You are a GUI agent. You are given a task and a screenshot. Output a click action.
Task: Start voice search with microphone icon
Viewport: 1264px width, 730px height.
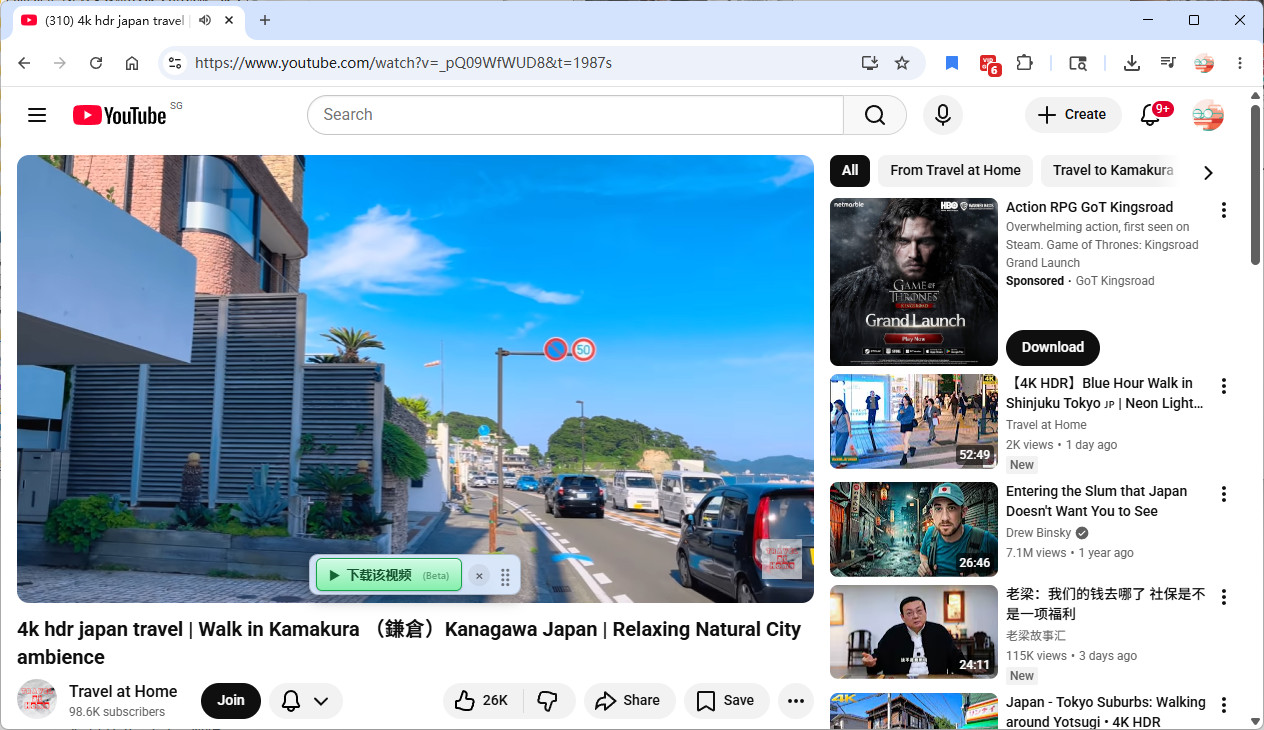click(942, 115)
